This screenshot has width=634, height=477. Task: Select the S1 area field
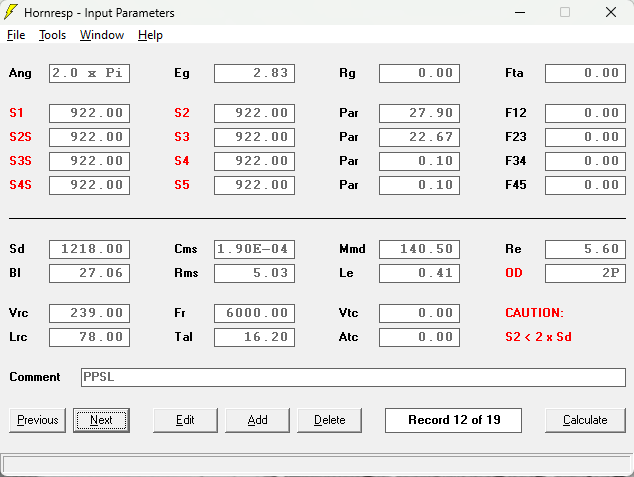pos(89,113)
